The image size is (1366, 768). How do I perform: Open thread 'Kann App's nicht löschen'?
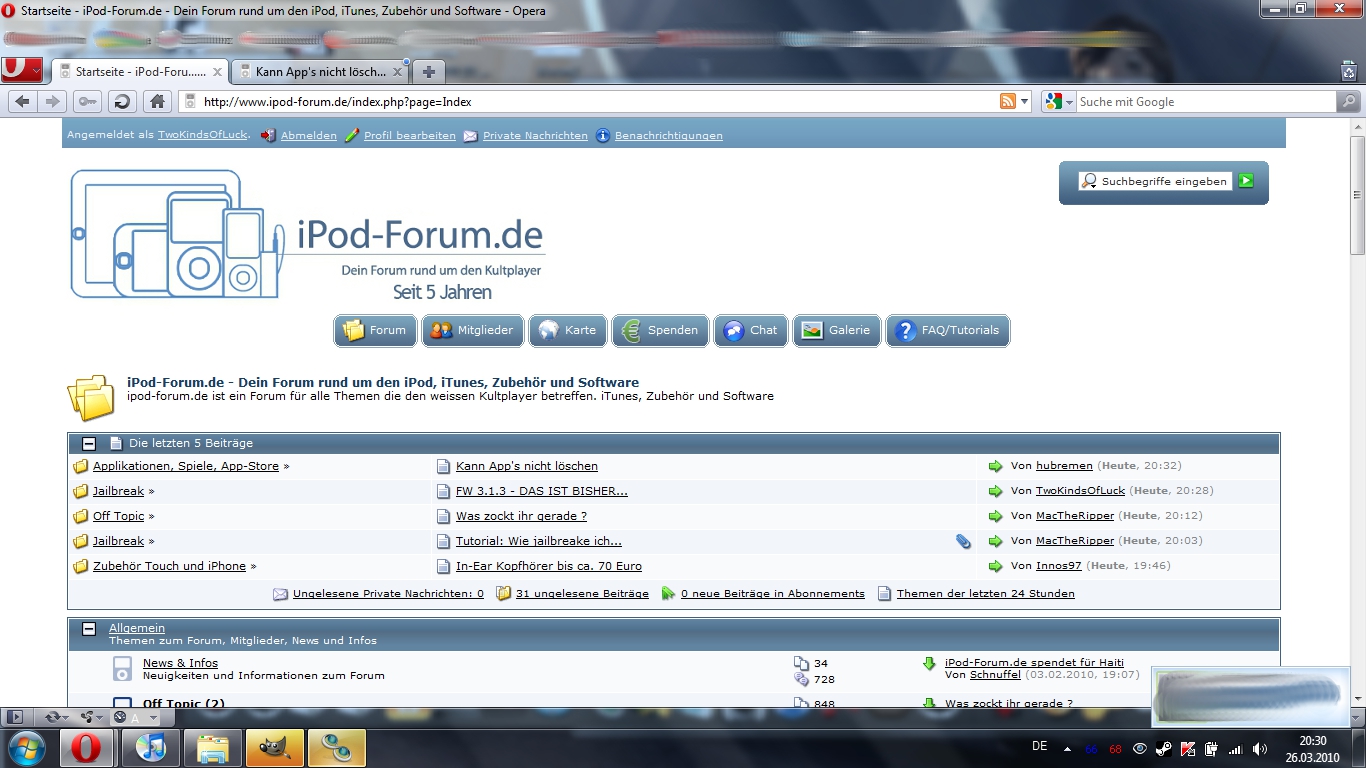pyautogui.click(x=527, y=466)
